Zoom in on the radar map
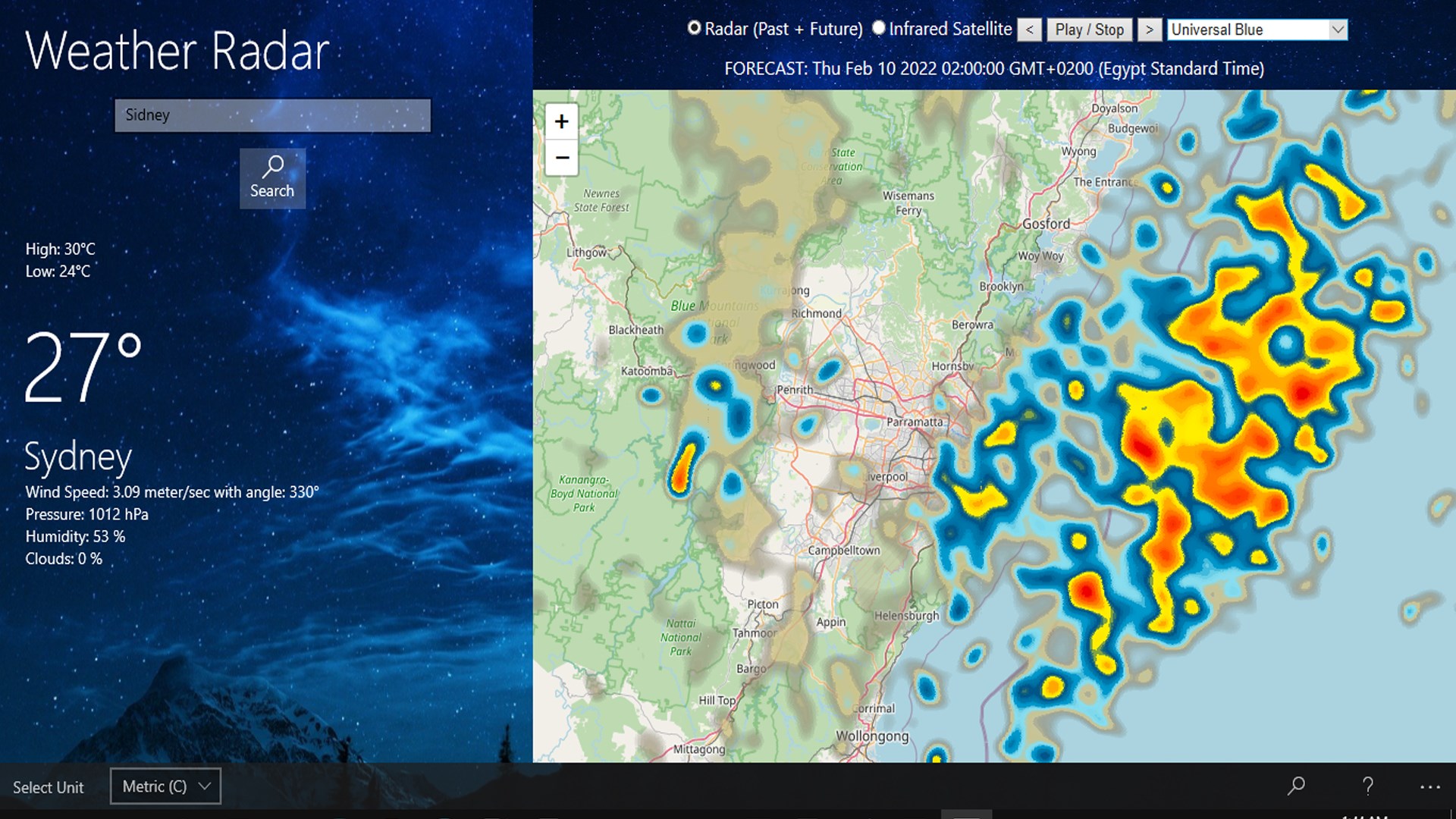 [561, 121]
